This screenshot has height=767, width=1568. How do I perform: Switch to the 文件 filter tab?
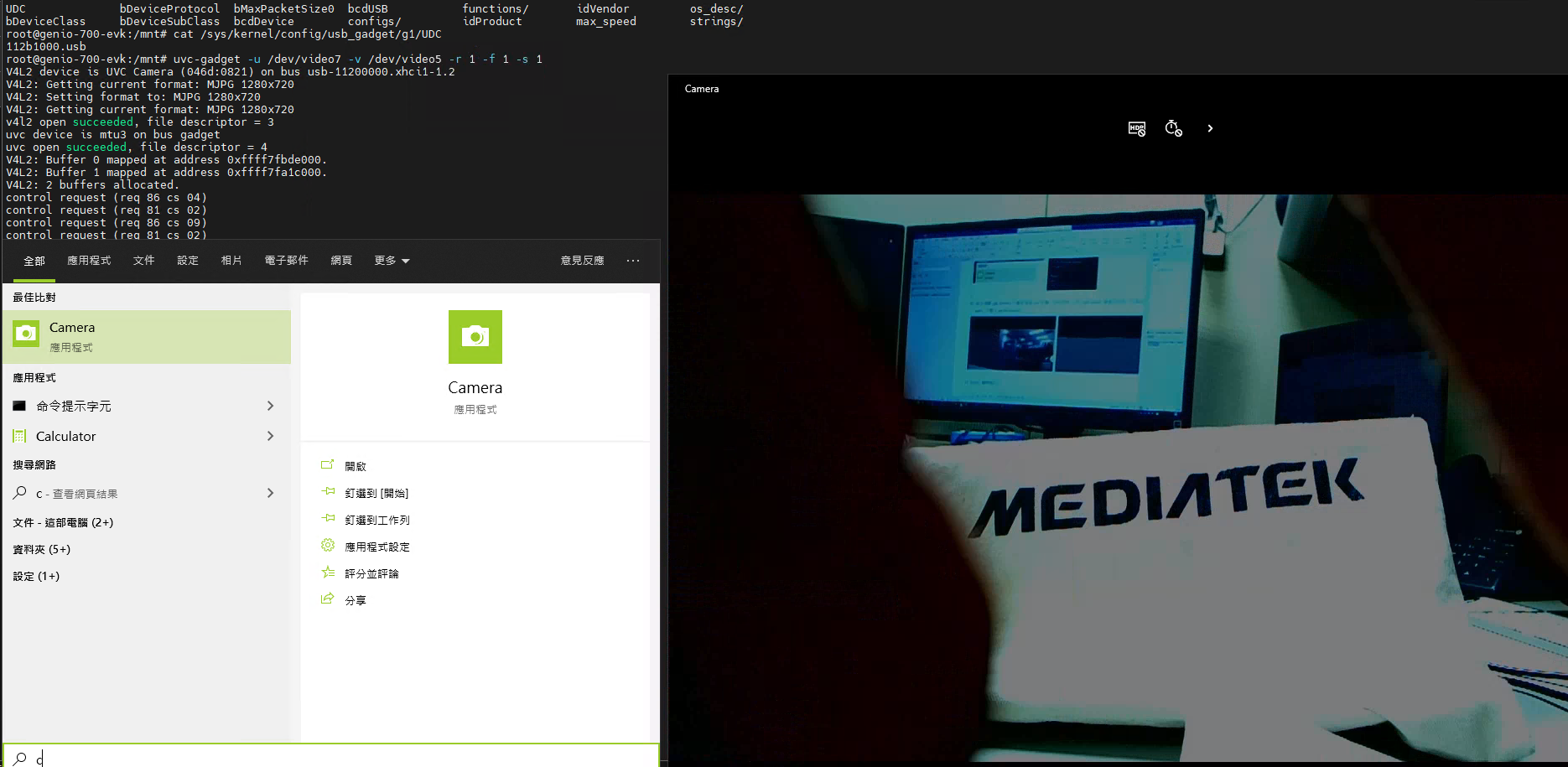[x=143, y=261]
